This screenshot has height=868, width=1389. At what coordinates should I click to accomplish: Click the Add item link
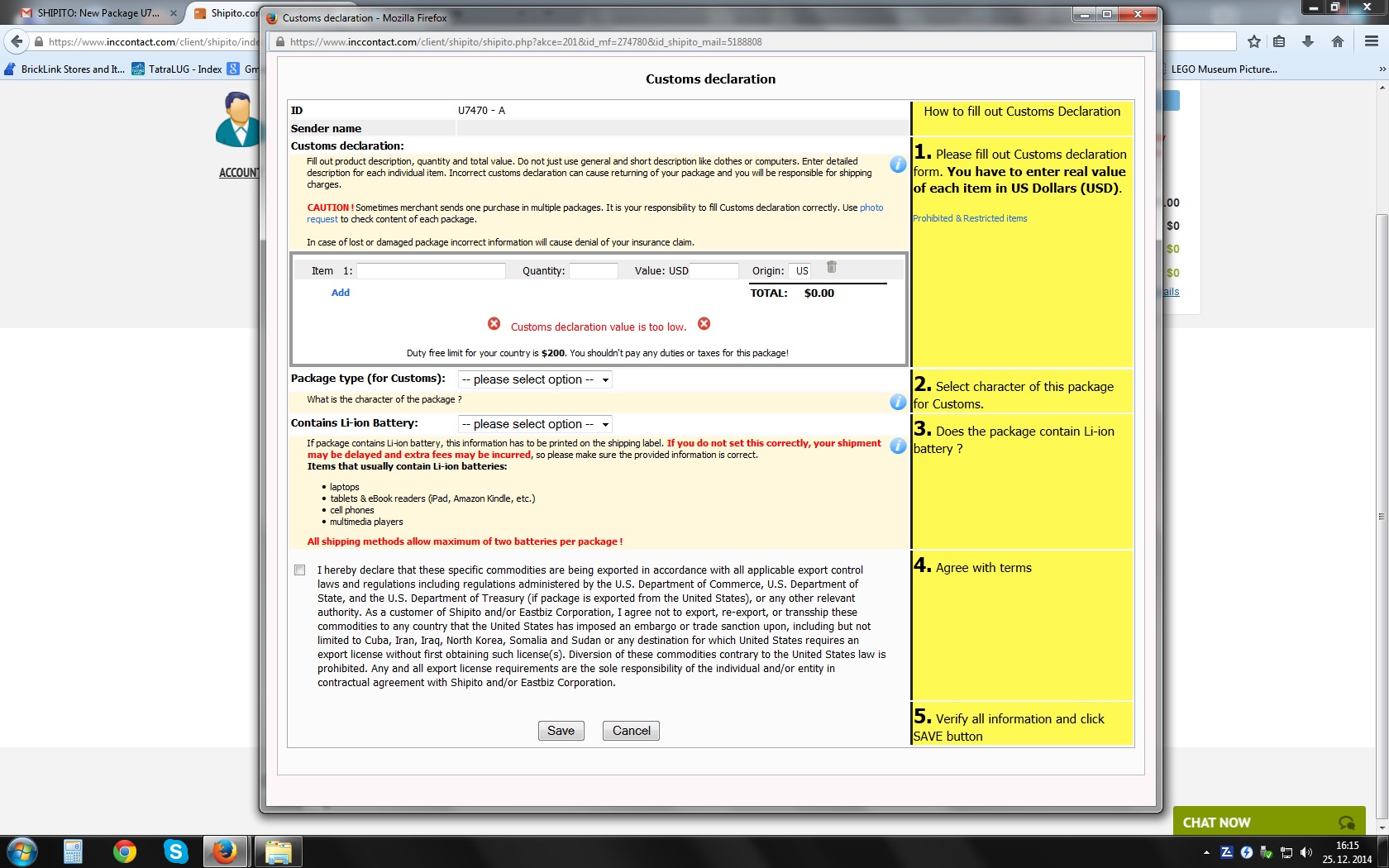(341, 293)
